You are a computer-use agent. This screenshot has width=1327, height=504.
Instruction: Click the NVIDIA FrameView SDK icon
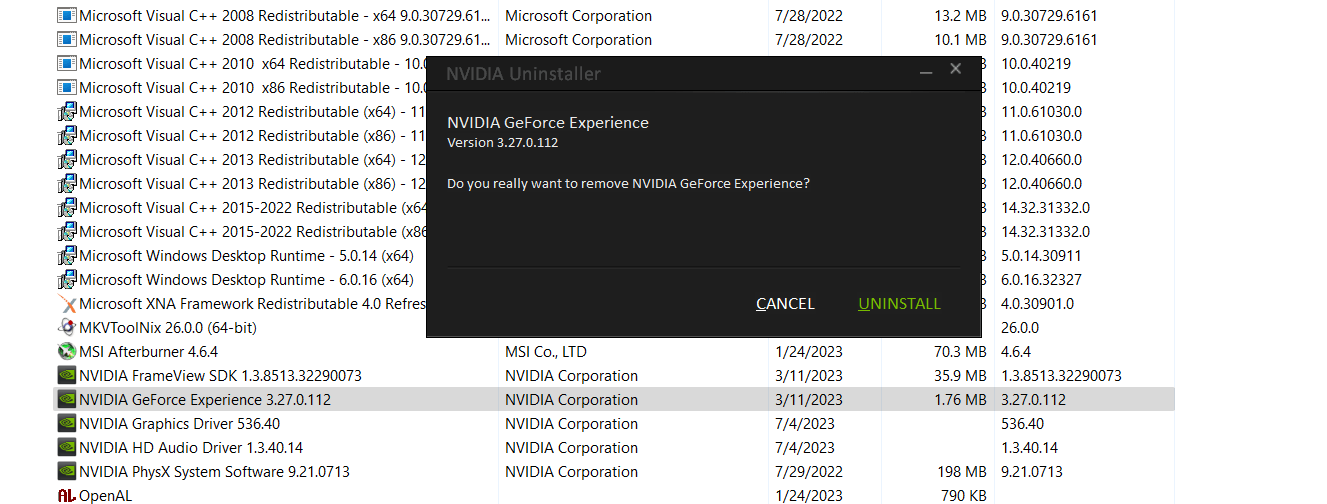pyautogui.click(x=67, y=376)
